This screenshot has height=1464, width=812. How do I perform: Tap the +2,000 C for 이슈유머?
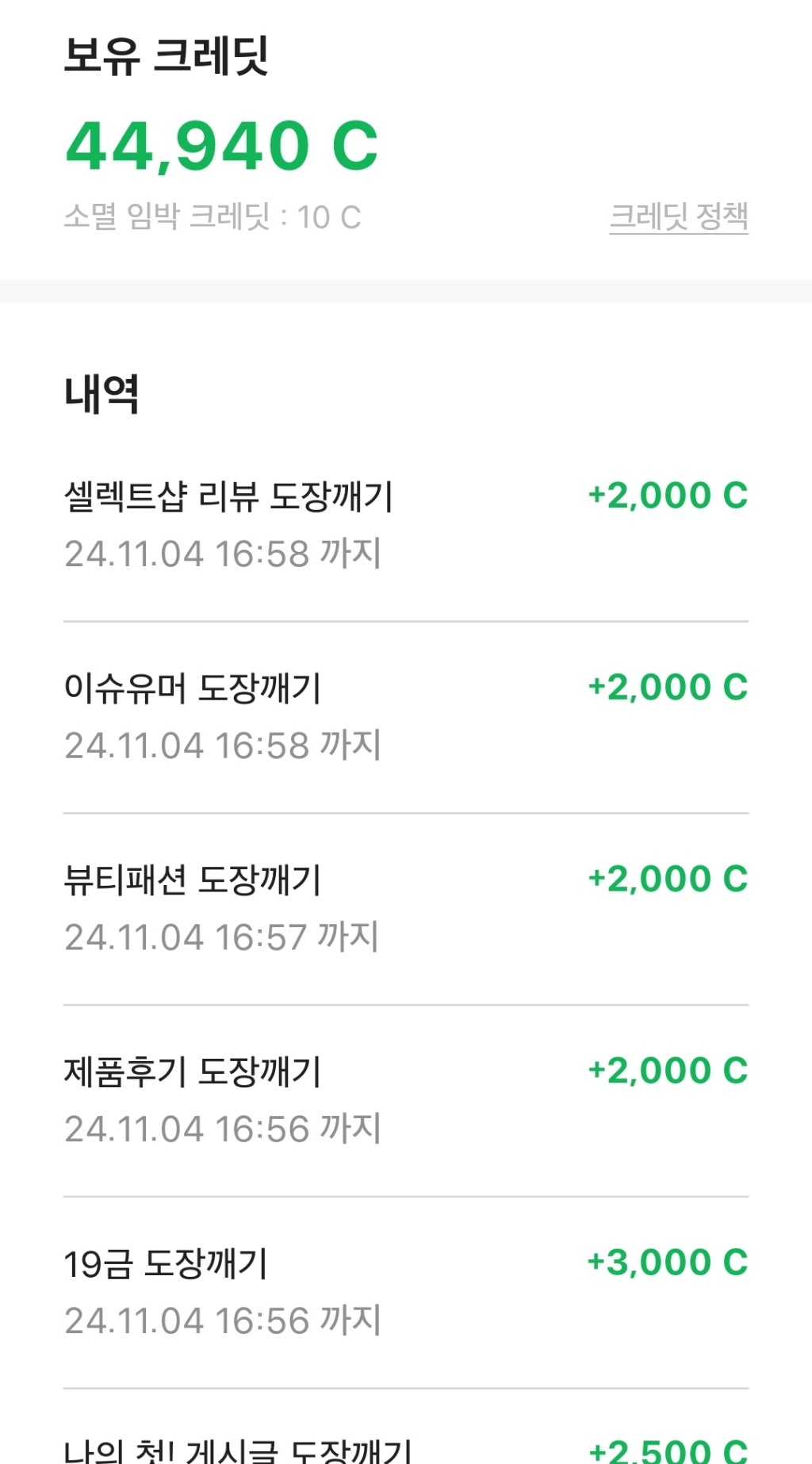point(668,688)
